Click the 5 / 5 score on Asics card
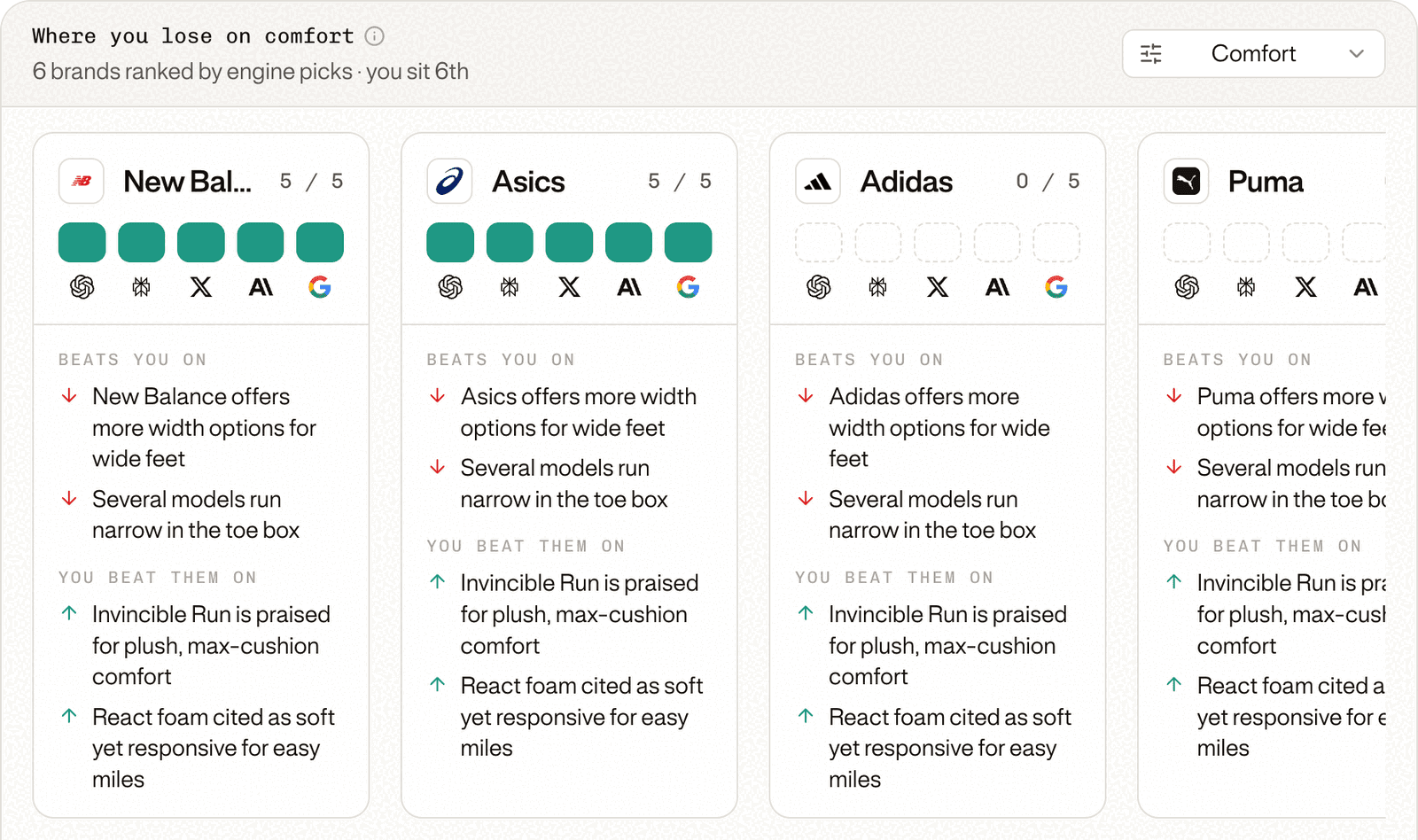1418x840 pixels. [680, 182]
